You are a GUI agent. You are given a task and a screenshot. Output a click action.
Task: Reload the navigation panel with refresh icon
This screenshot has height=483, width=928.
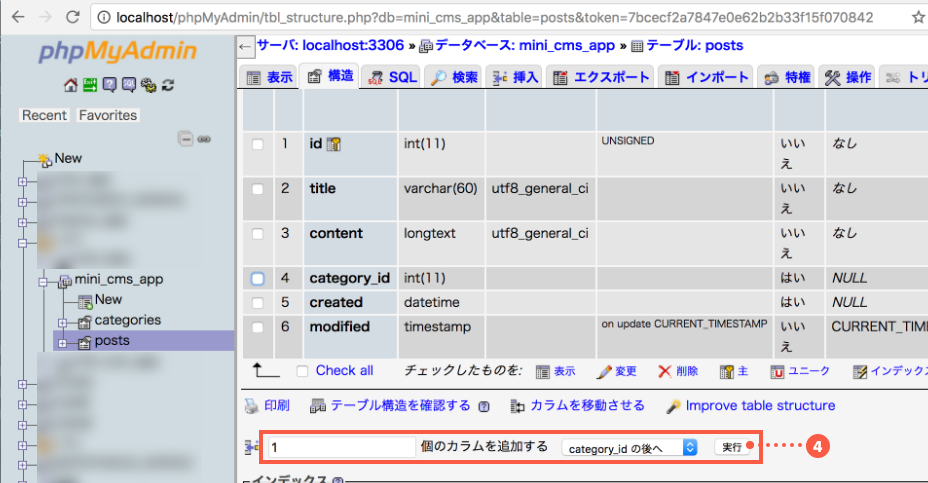tap(168, 85)
